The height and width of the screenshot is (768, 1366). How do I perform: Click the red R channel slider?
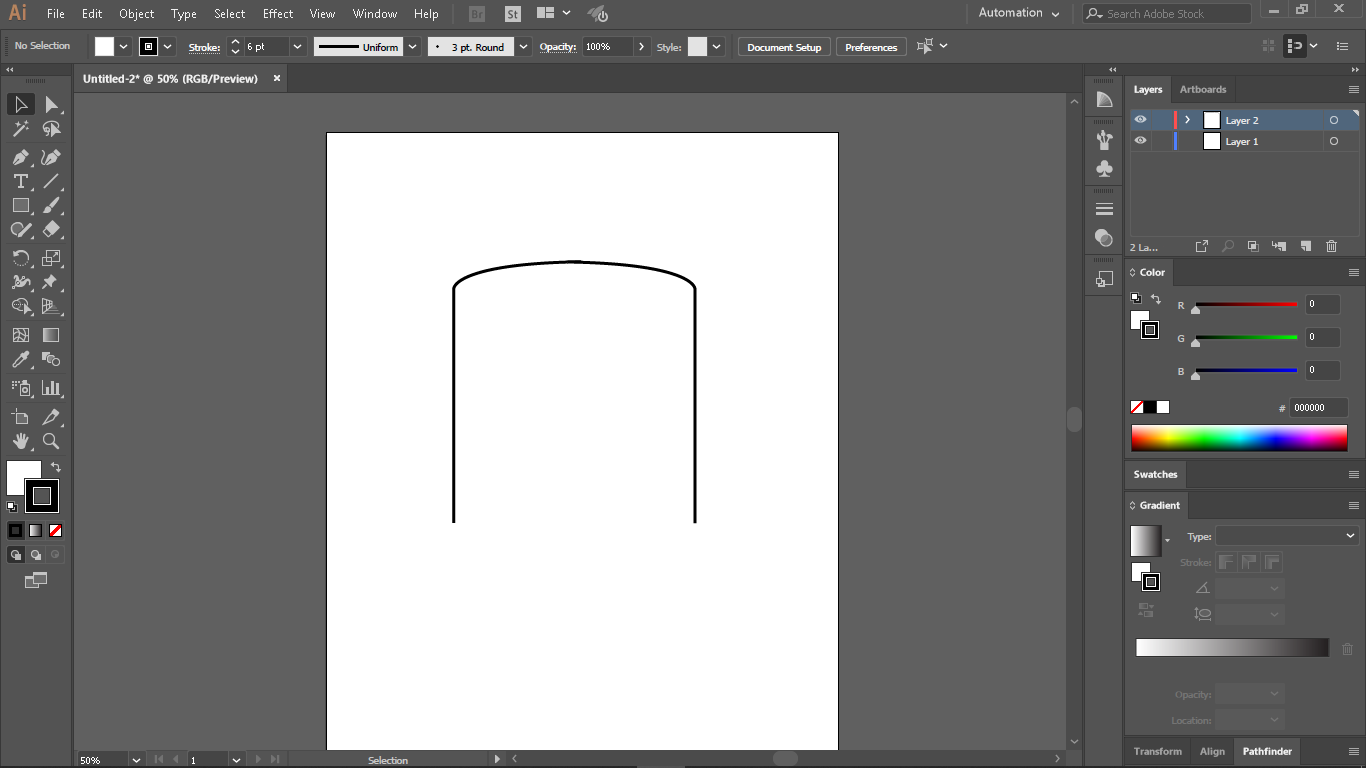click(1246, 305)
